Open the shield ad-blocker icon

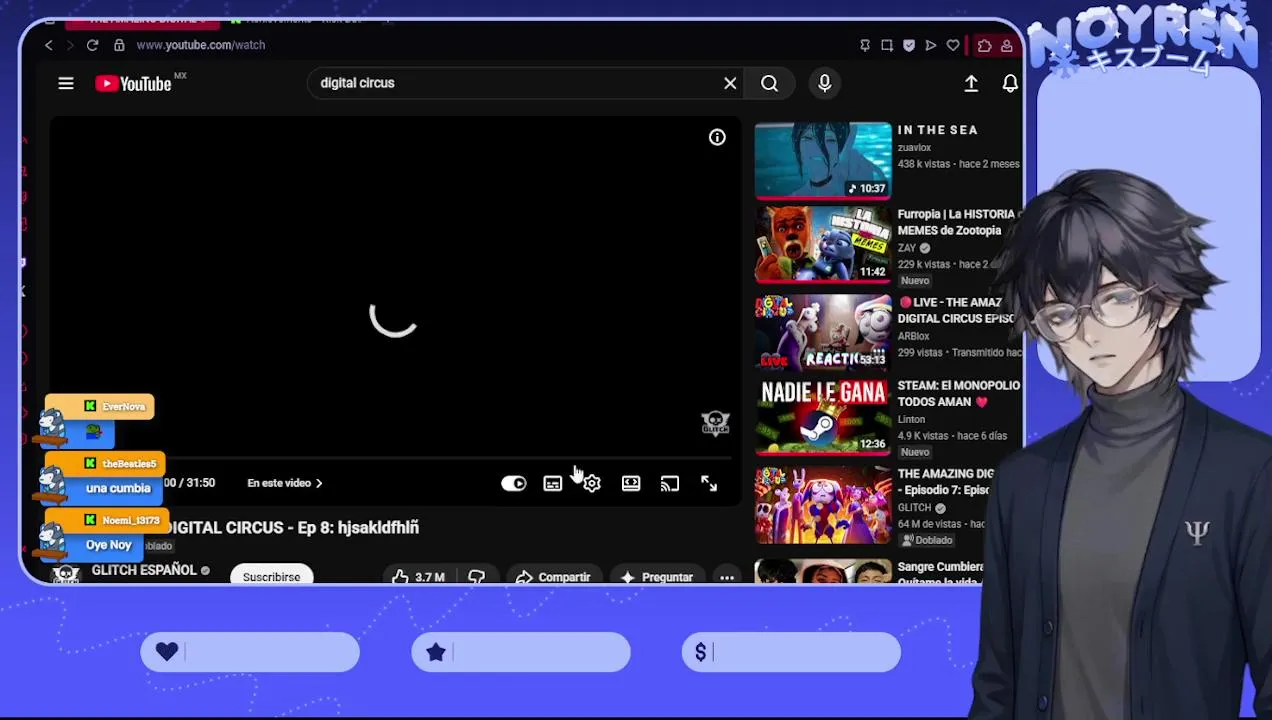point(909,45)
